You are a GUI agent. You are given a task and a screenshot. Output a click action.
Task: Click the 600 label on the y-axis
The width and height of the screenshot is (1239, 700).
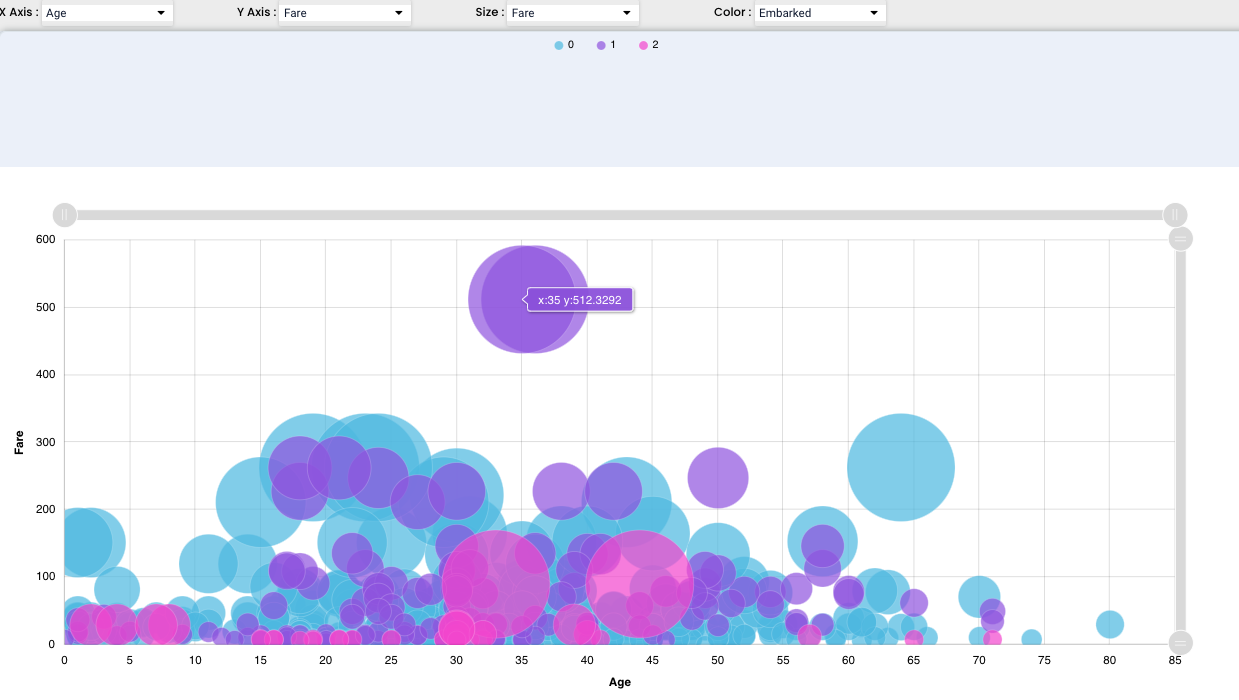(x=45, y=240)
